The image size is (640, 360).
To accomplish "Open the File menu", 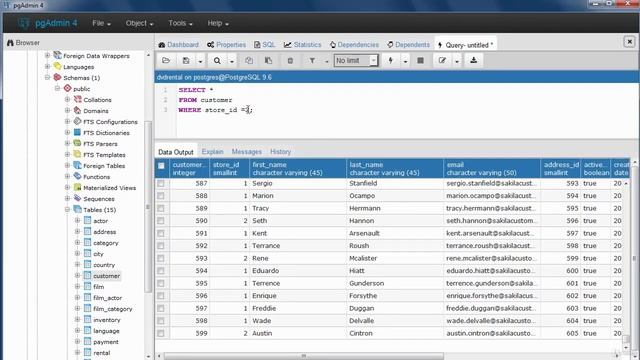I will click(x=101, y=23).
